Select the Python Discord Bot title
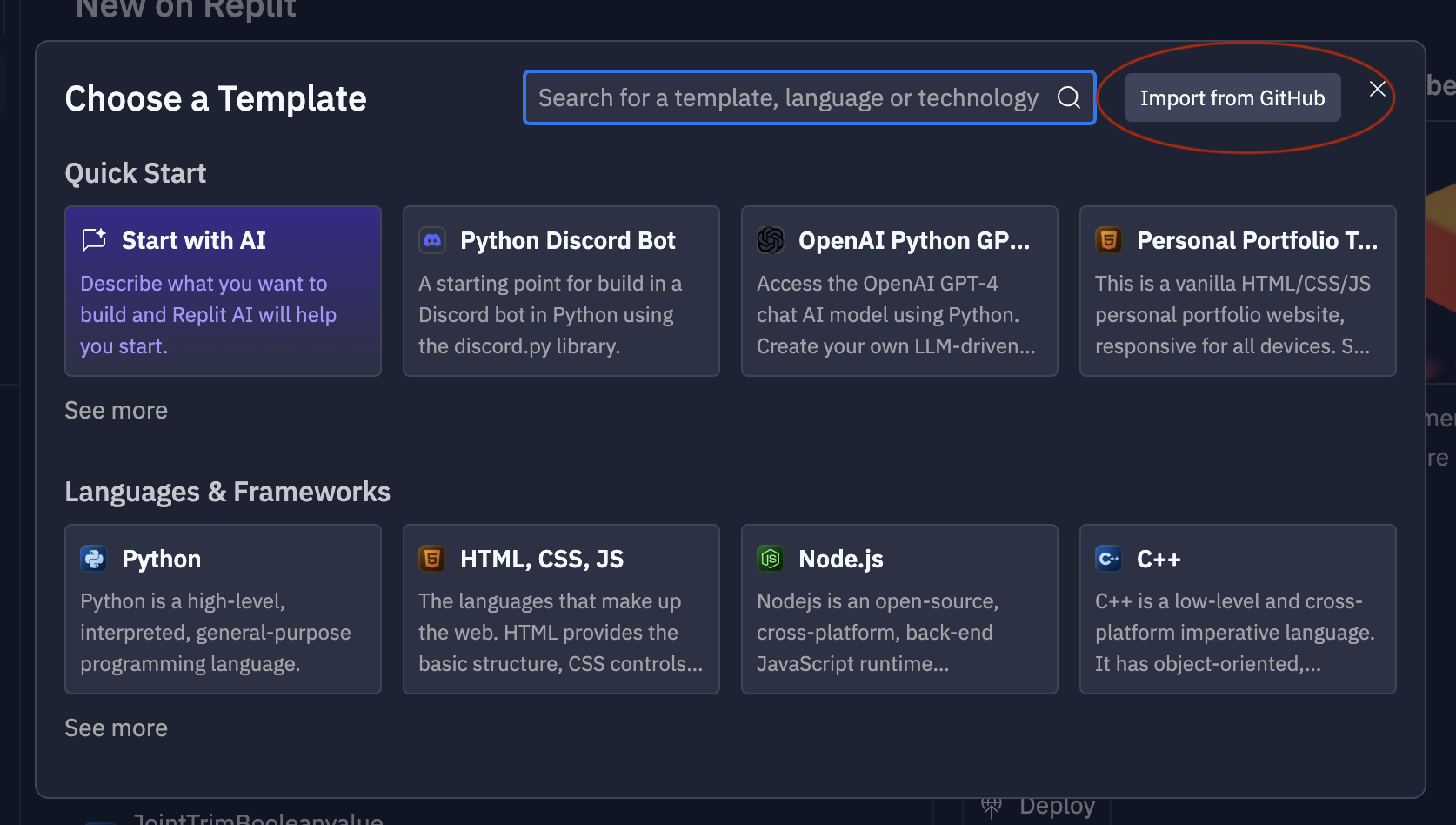The image size is (1456, 825). tap(567, 240)
